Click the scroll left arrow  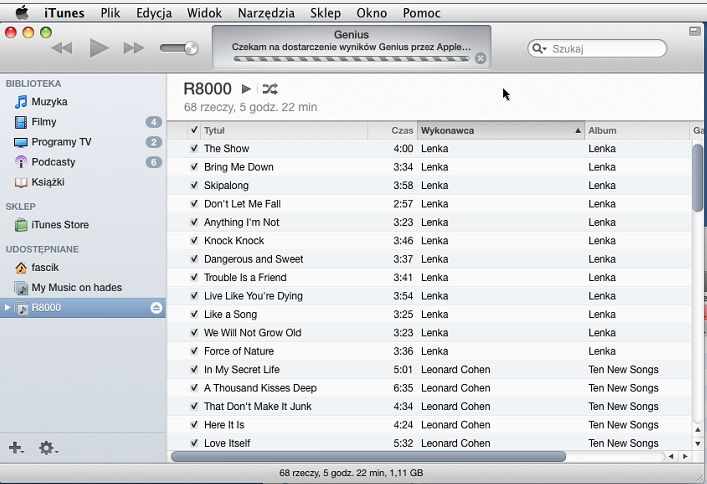click(x=671, y=456)
